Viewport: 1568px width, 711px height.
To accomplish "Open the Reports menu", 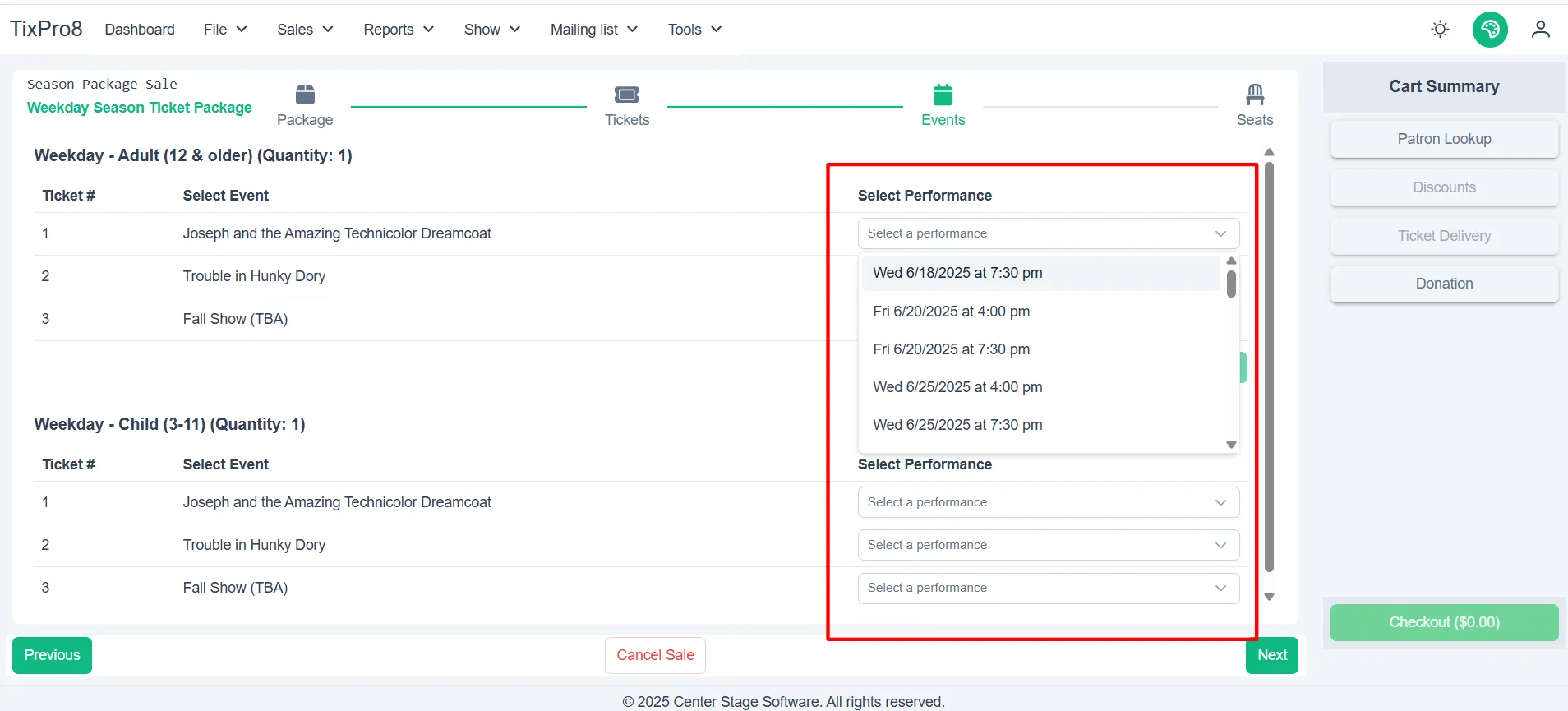I will pyautogui.click(x=399, y=30).
